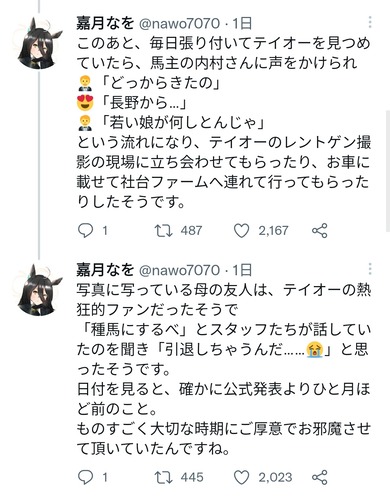
Task: Click the vertical scrollbar on right edge
Action: click(x=388, y=171)
